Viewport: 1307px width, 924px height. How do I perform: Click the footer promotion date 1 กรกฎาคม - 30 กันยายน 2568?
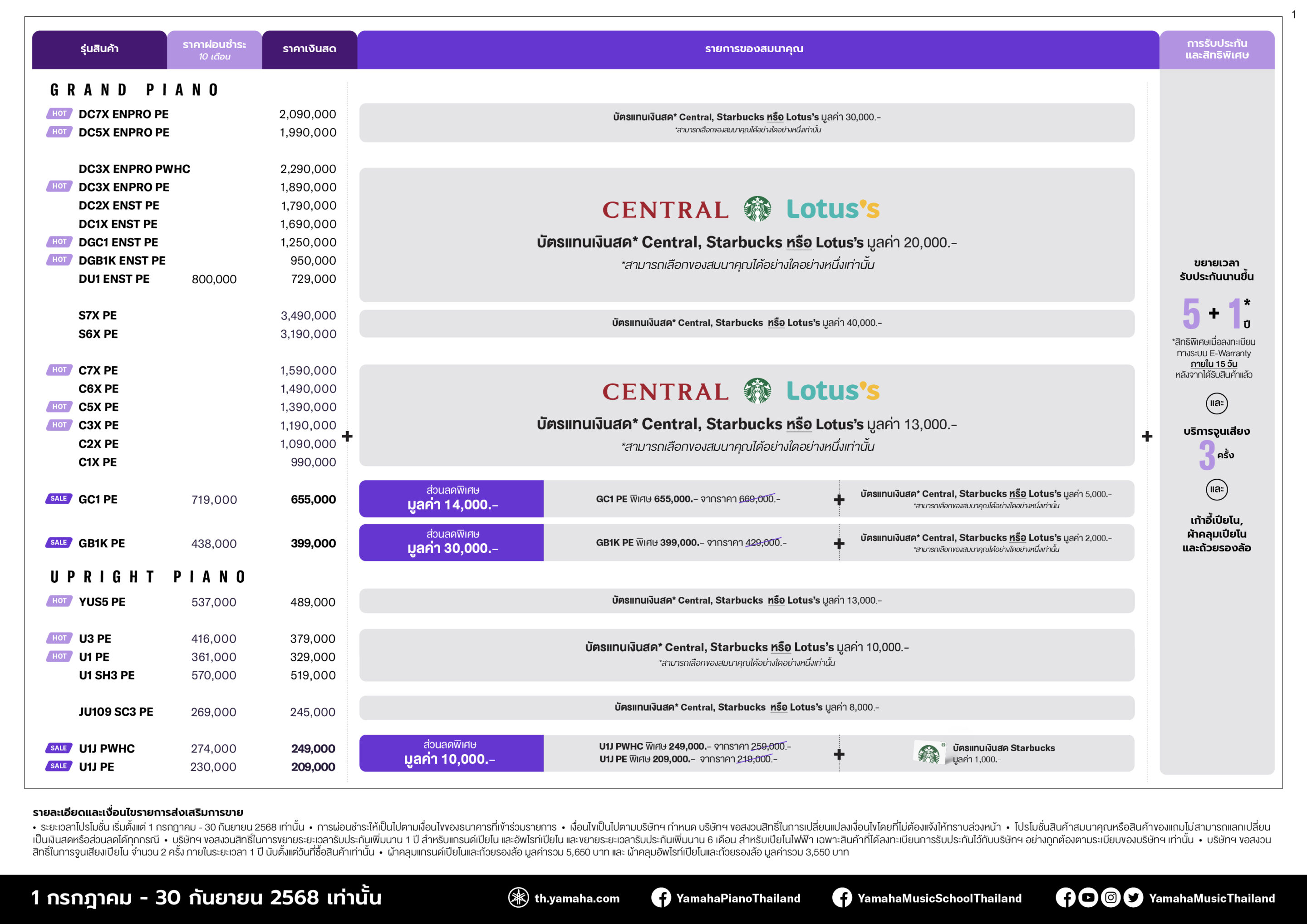tap(206, 898)
